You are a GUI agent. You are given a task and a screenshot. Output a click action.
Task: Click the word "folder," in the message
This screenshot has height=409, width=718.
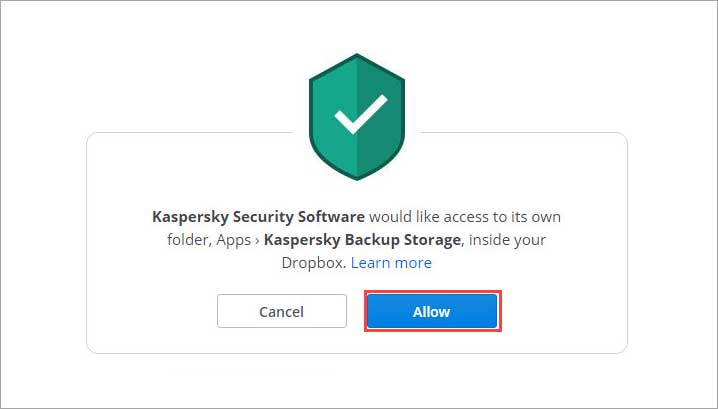[x=190, y=240]
